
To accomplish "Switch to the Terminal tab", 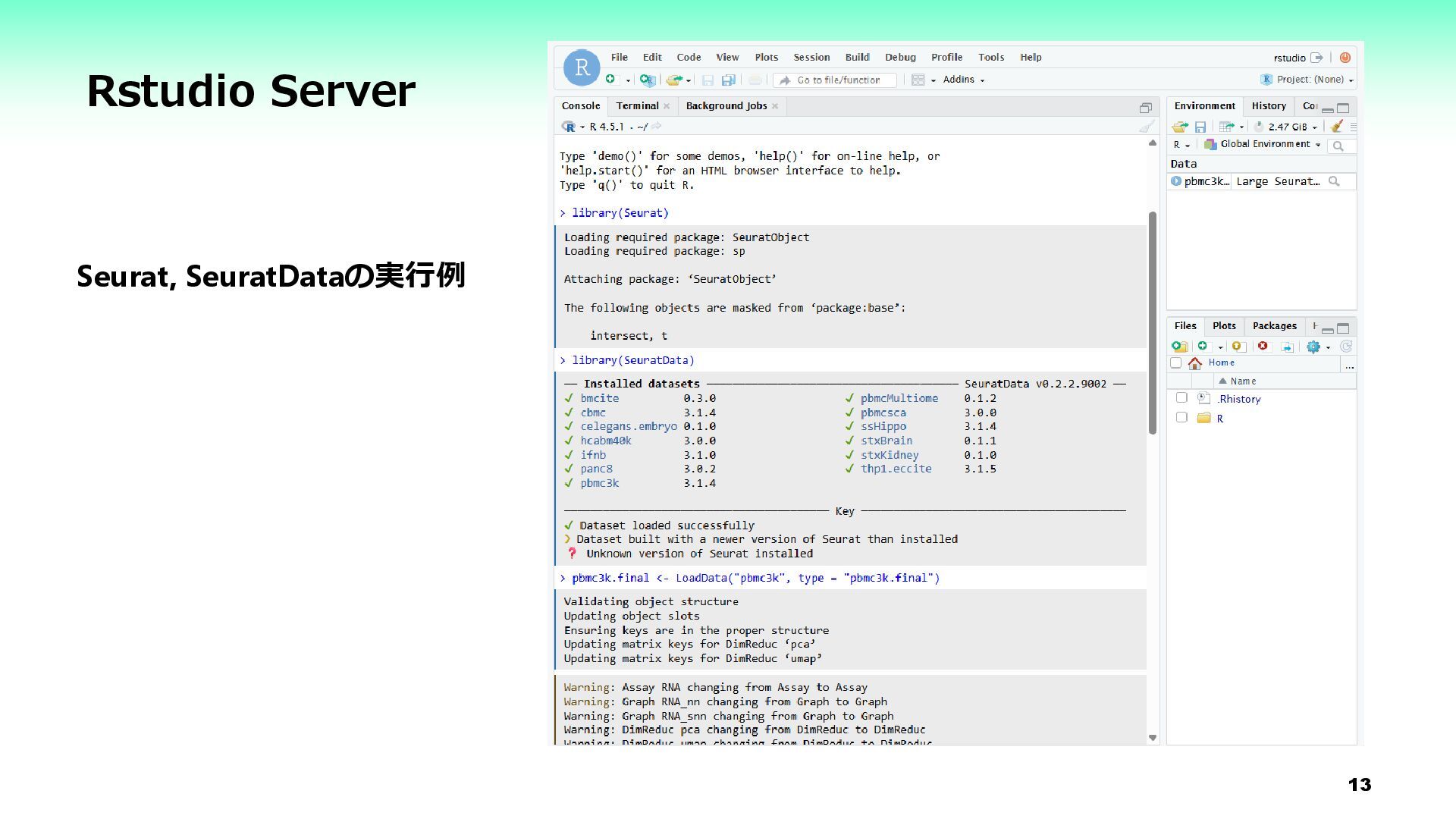I will pos(636,106).
